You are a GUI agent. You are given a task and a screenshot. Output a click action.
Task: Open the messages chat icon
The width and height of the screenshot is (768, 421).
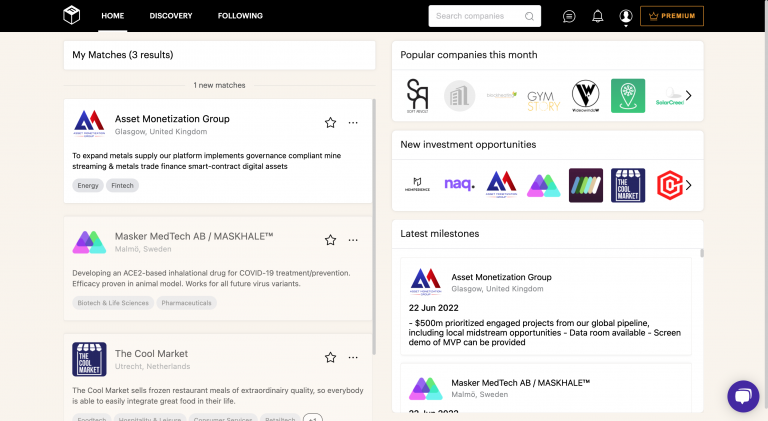click(x=569, y=16)
